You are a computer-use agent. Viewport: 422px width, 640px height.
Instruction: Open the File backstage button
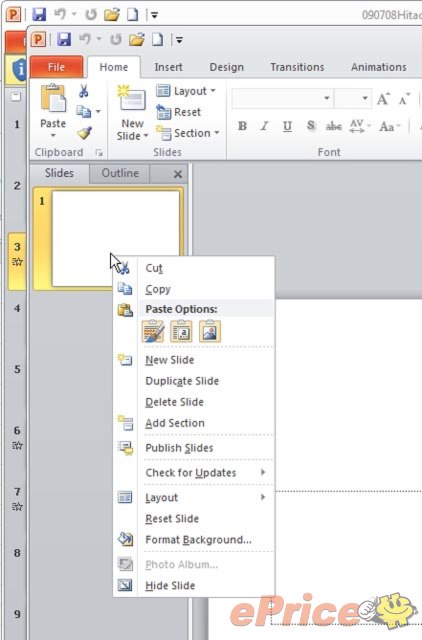56,67
